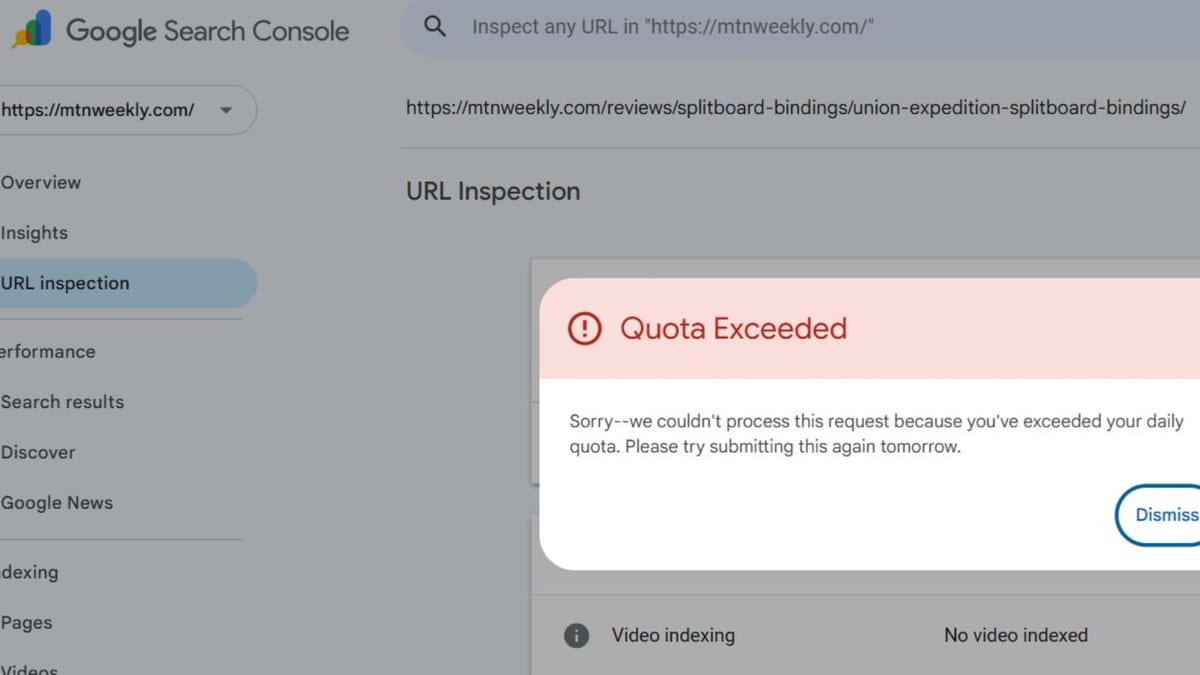Click inside the Inspect any URL field

tap(700, 26)
